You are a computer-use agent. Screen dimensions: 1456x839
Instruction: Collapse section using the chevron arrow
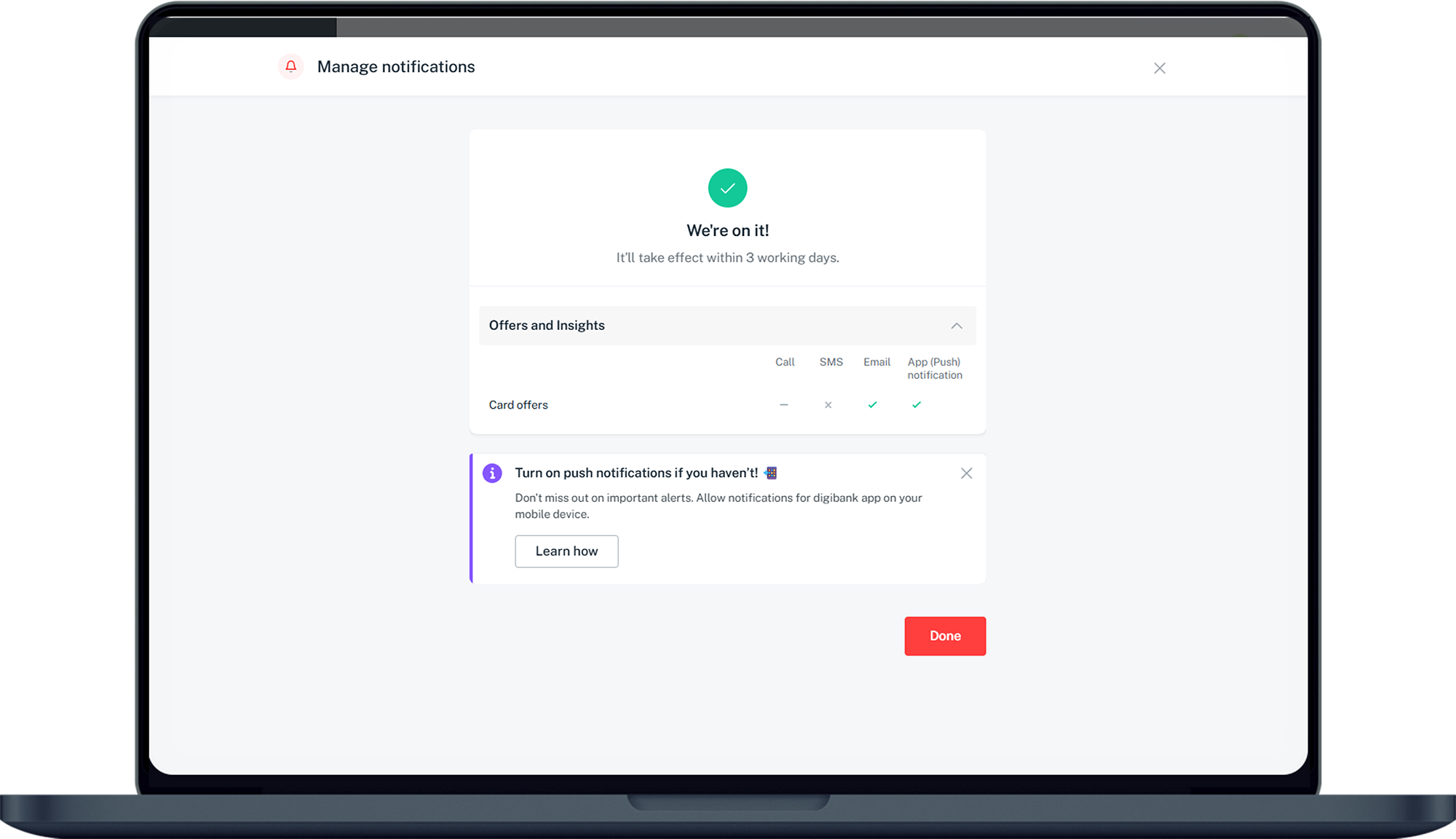point(957,326)
